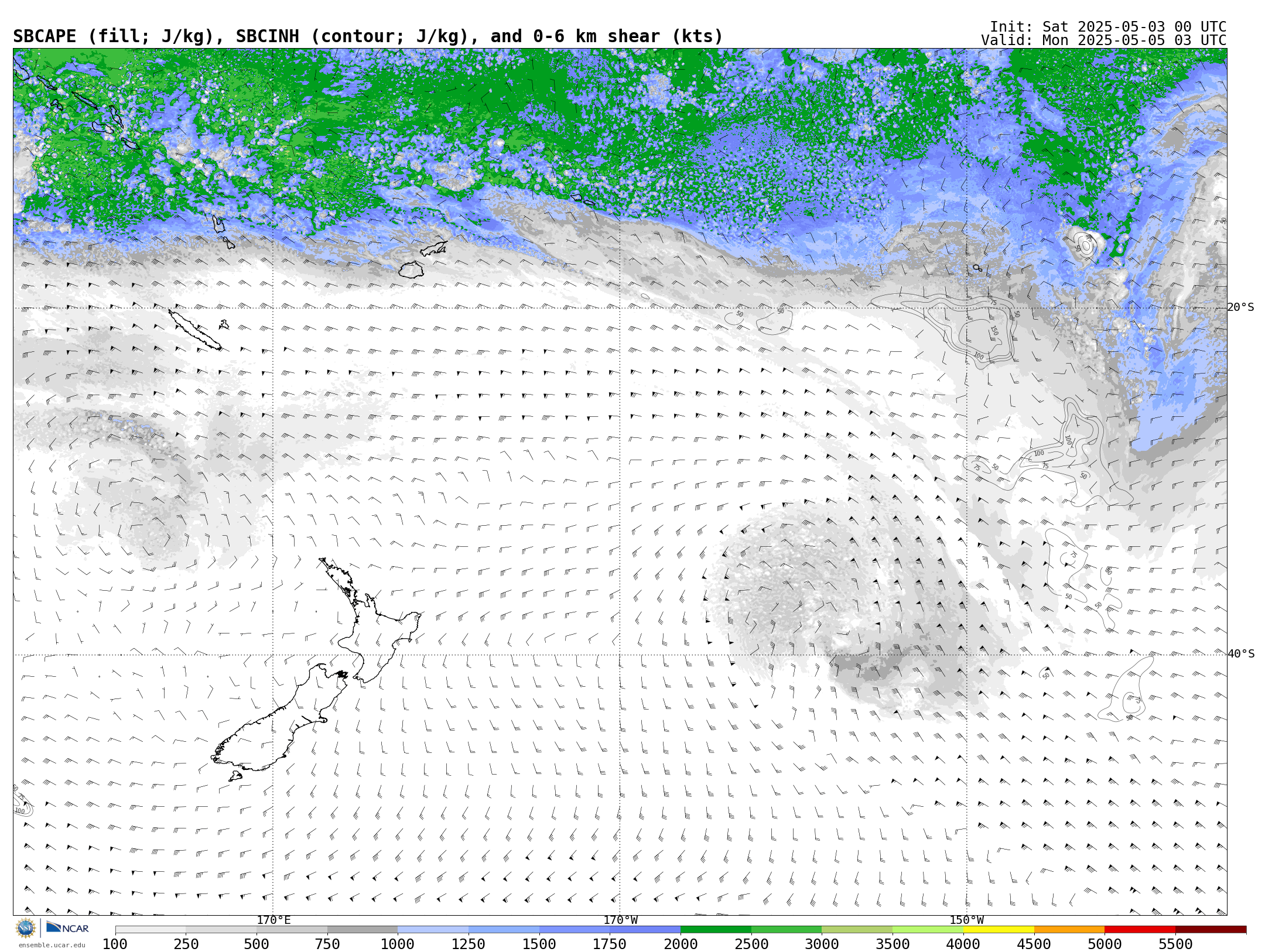Click Stewart Island south of South Island
The height and width of the screenshot is (952, 1265).
[235, 776]
